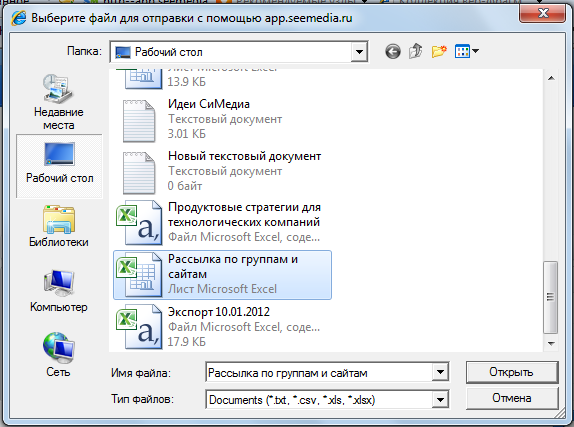Viewport: 574px width, 427px height.
Task: Go back to the previous folder
Action: [393, 52]
